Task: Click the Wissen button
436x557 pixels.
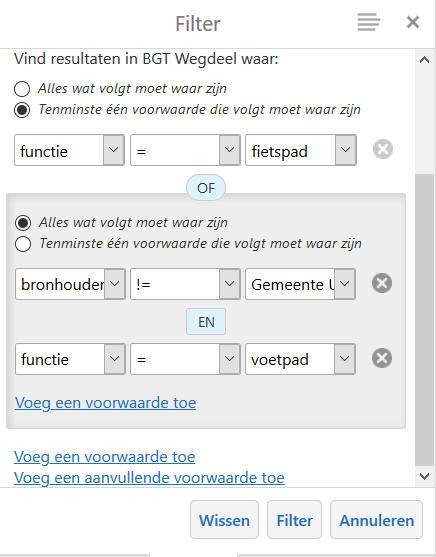Action: [224, 520]
